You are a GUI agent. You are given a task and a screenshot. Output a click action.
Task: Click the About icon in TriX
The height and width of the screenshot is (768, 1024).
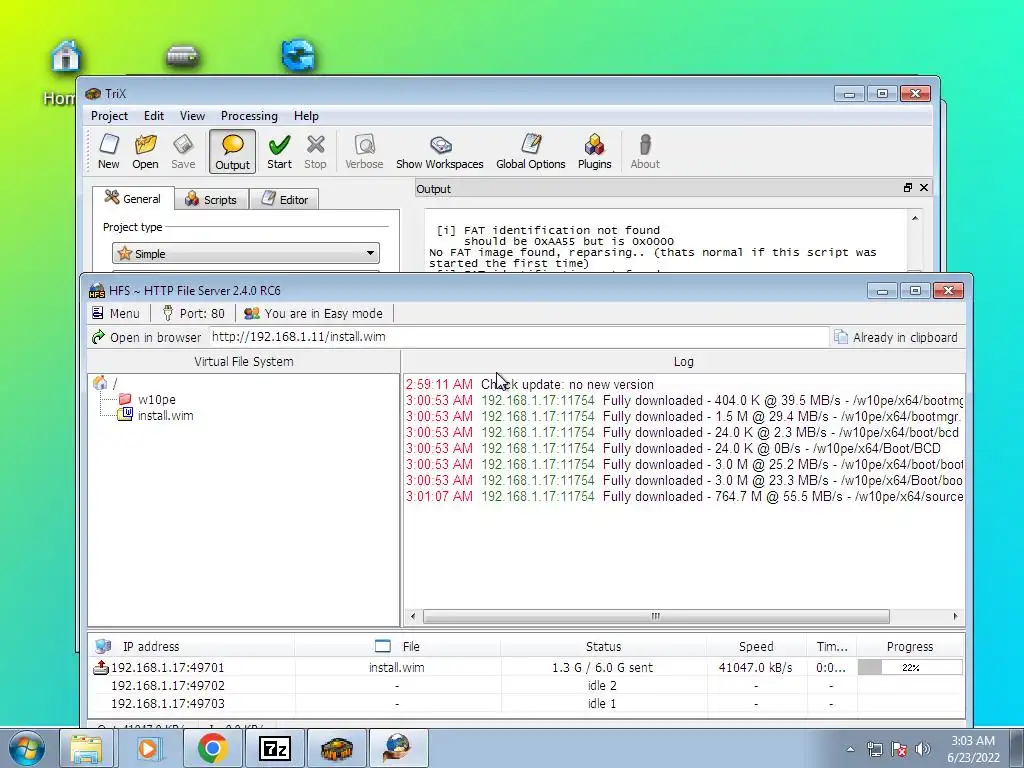tap(645, 152)
